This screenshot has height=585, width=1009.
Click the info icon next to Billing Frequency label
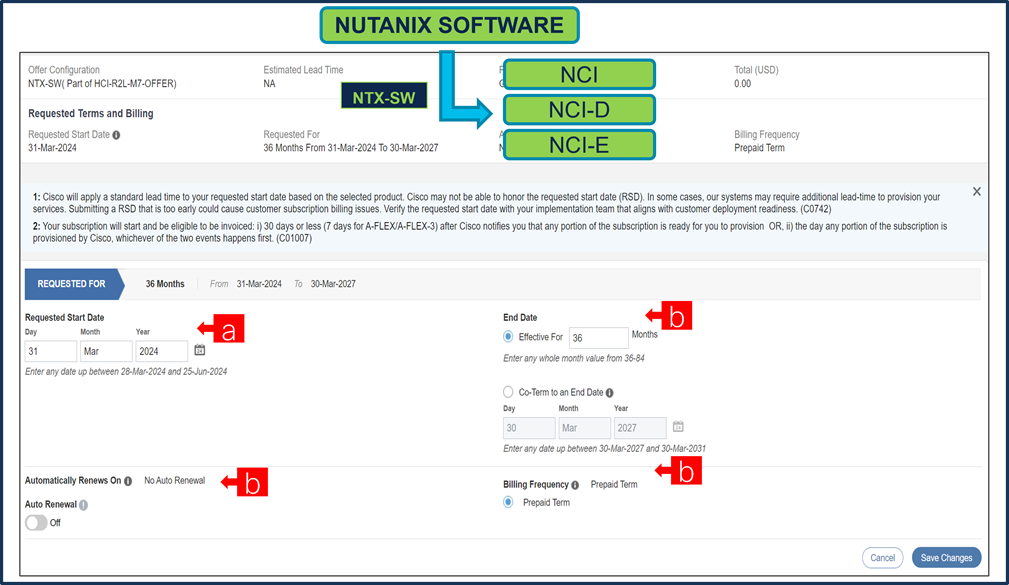(x=575, y=485)
